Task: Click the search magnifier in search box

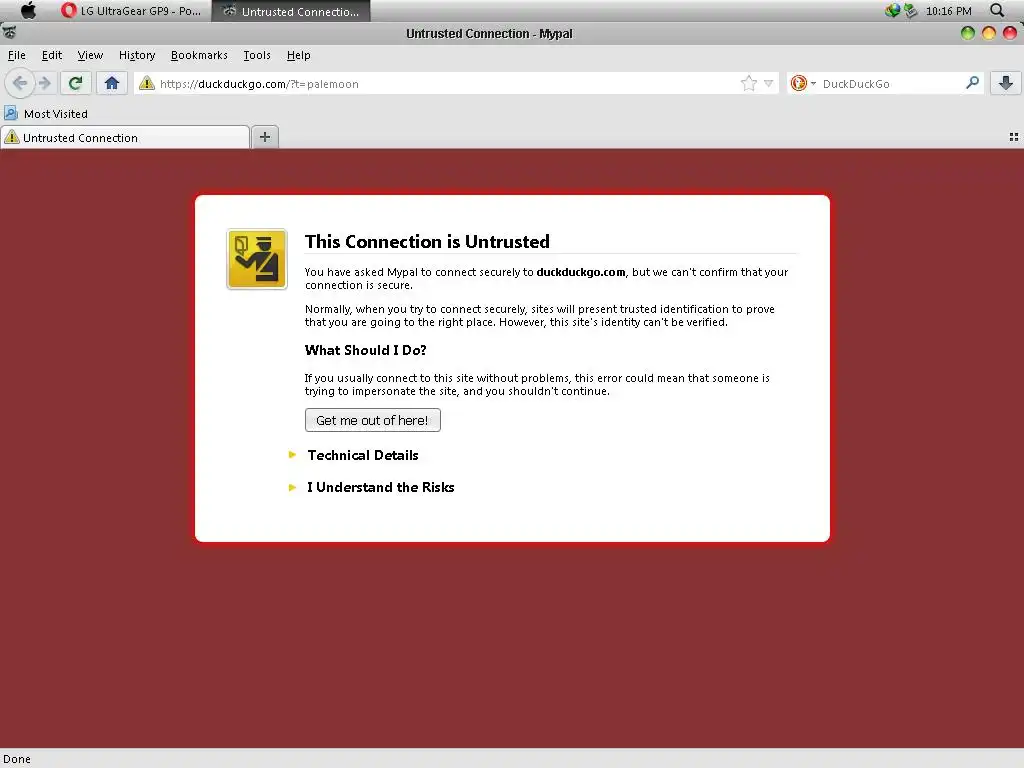Action: 972,83
